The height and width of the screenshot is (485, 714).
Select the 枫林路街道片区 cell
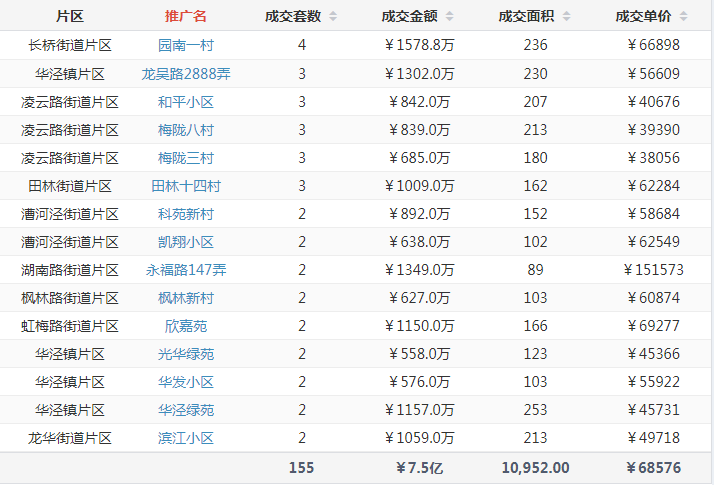(70, 298)
